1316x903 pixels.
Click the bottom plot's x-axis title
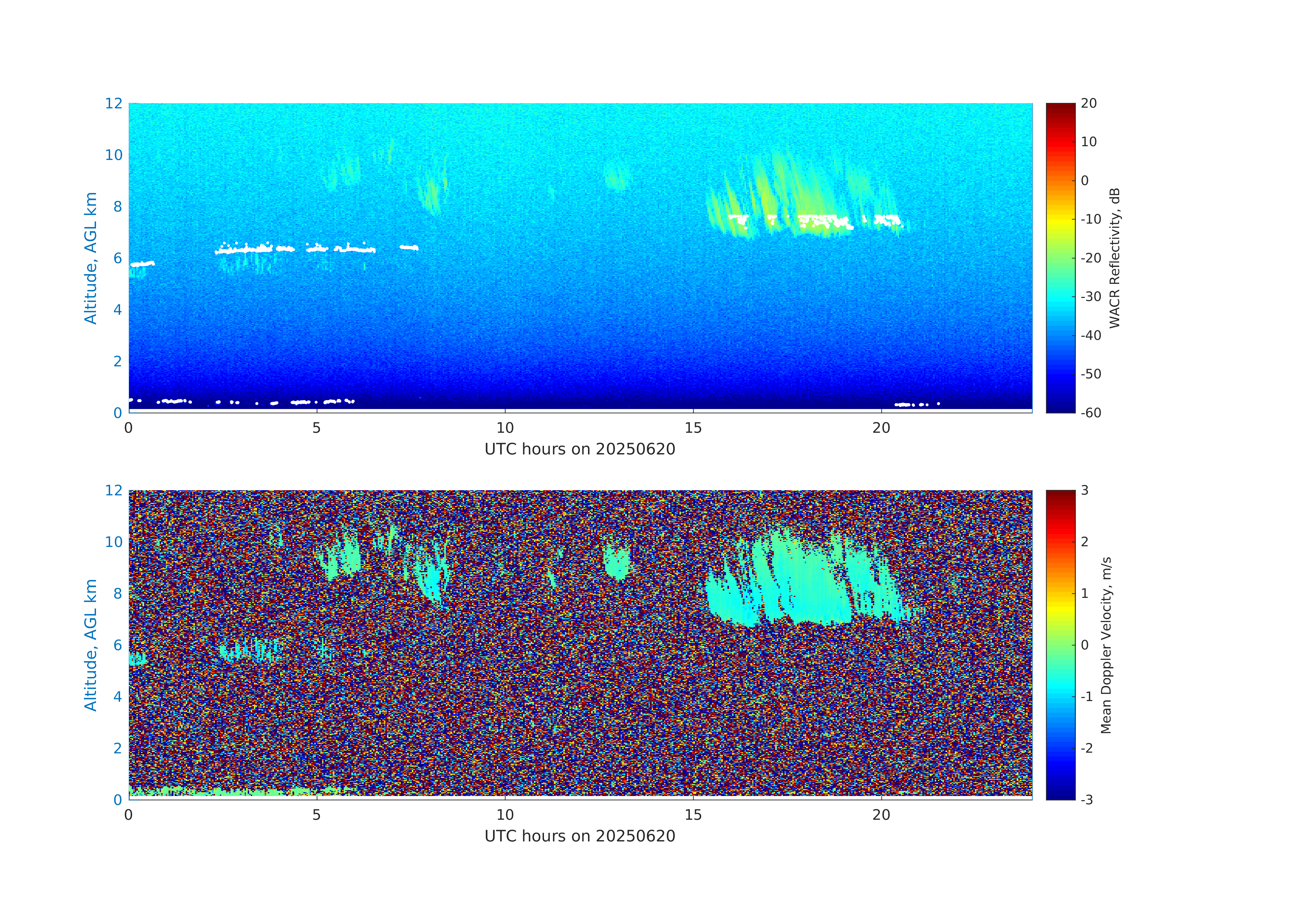tap(579, 836)
